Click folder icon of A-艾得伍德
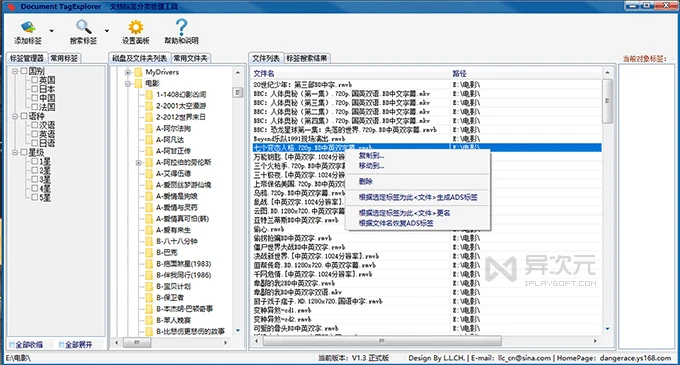This screenshot has width=680, height=365. (x=149, y=173)
